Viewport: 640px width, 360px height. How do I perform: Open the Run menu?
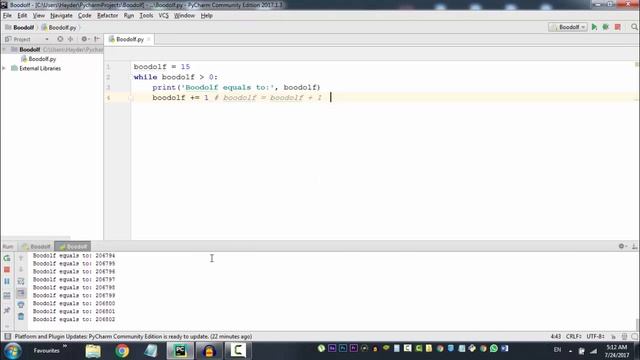(129, 16)
